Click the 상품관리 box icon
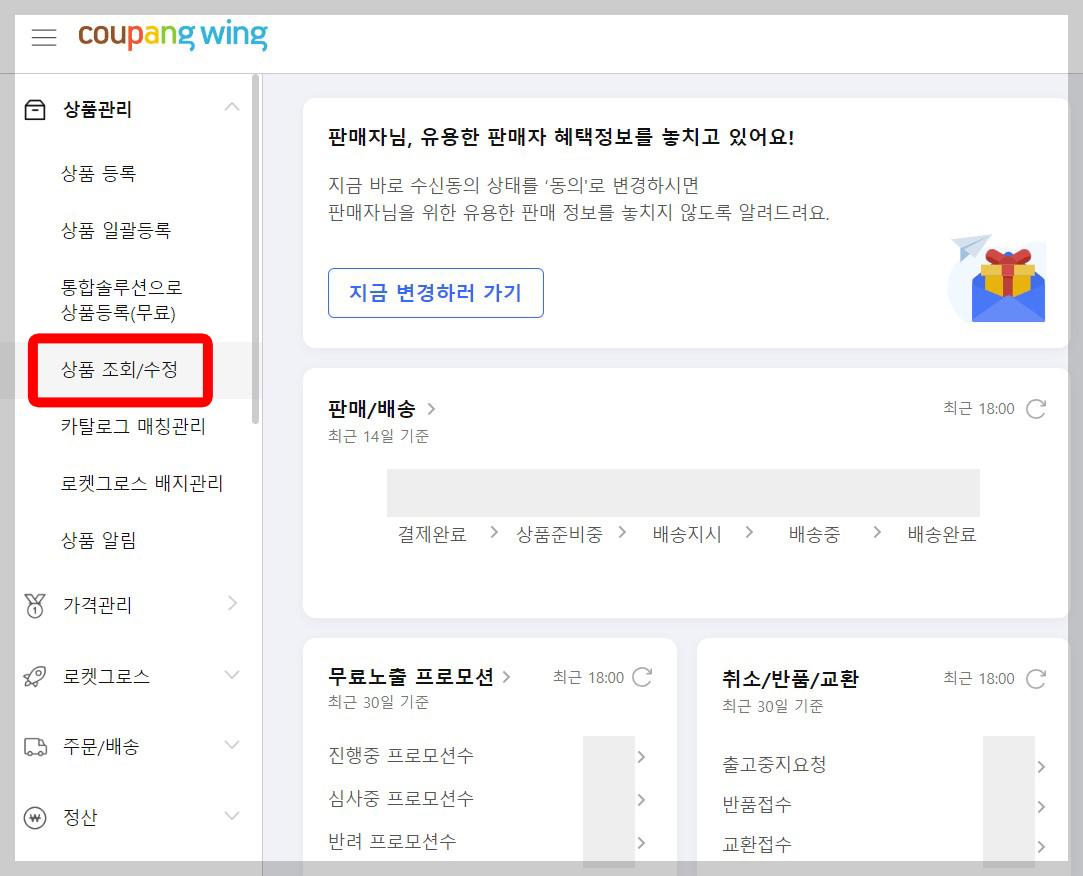 tap(34, 107)
